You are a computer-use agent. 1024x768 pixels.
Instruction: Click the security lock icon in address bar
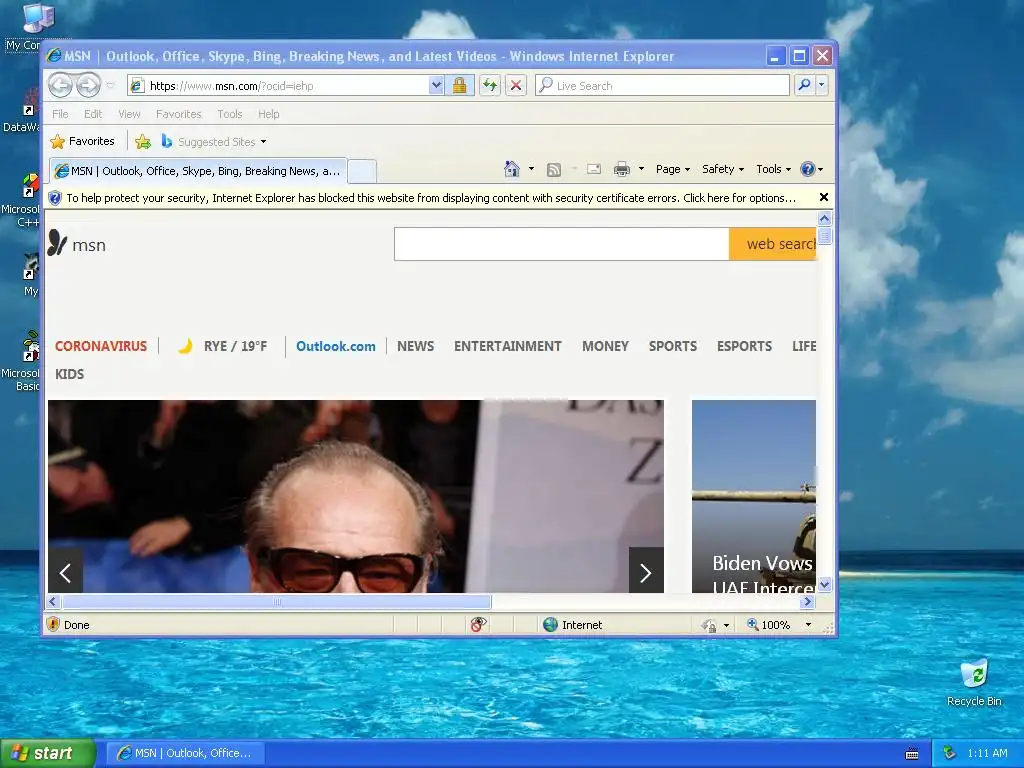[459, 86]
